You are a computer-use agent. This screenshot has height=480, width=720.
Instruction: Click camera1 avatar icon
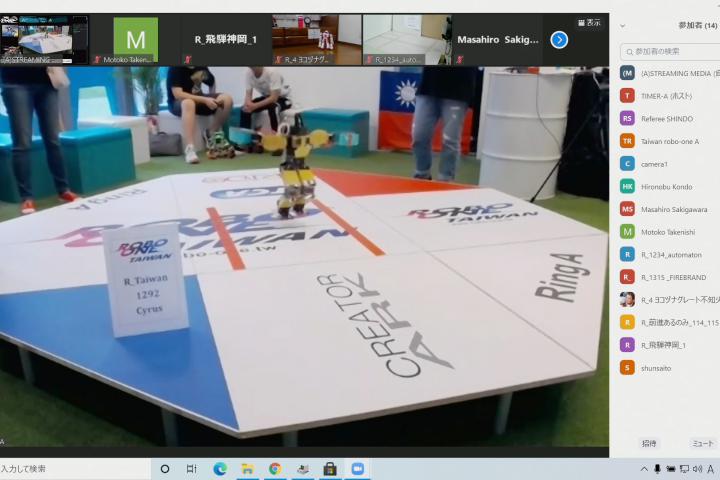(x=627, y=164)
